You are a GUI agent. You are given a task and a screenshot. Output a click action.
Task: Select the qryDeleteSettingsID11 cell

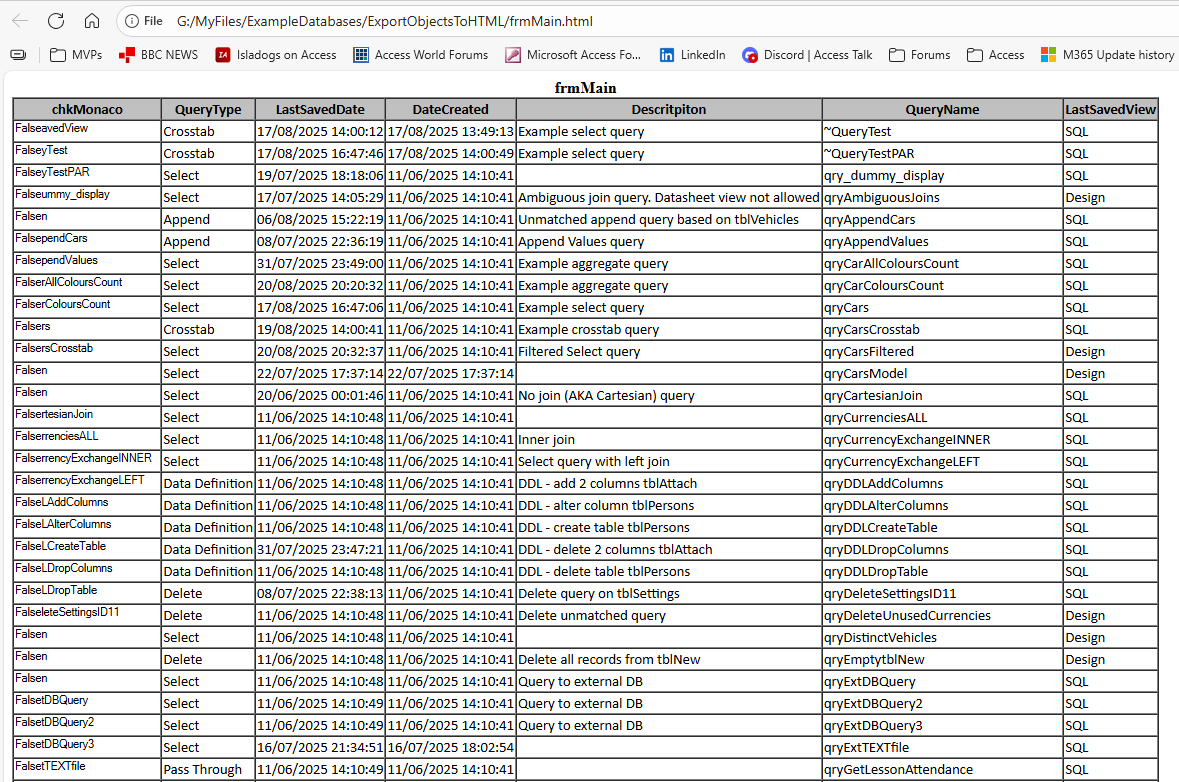[x=942, y=593]
